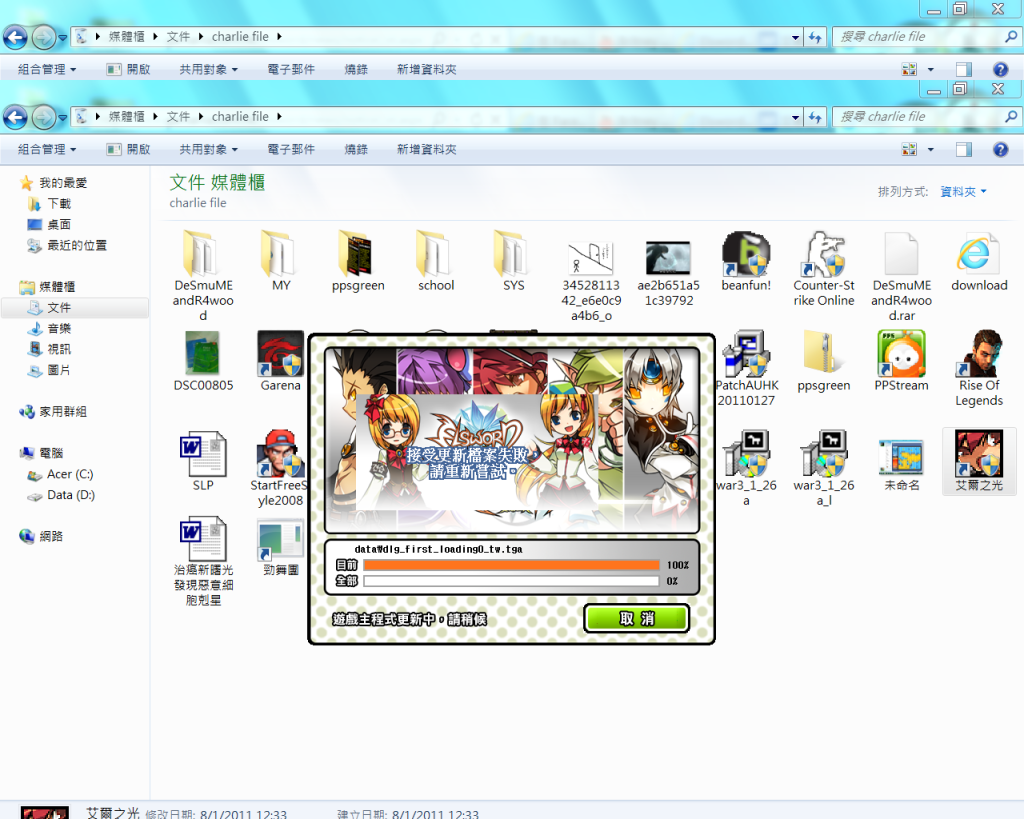This screenshot has height=819, width=1024.
Task: Click the orange 目前 progress bar
Action: [511, 565]
